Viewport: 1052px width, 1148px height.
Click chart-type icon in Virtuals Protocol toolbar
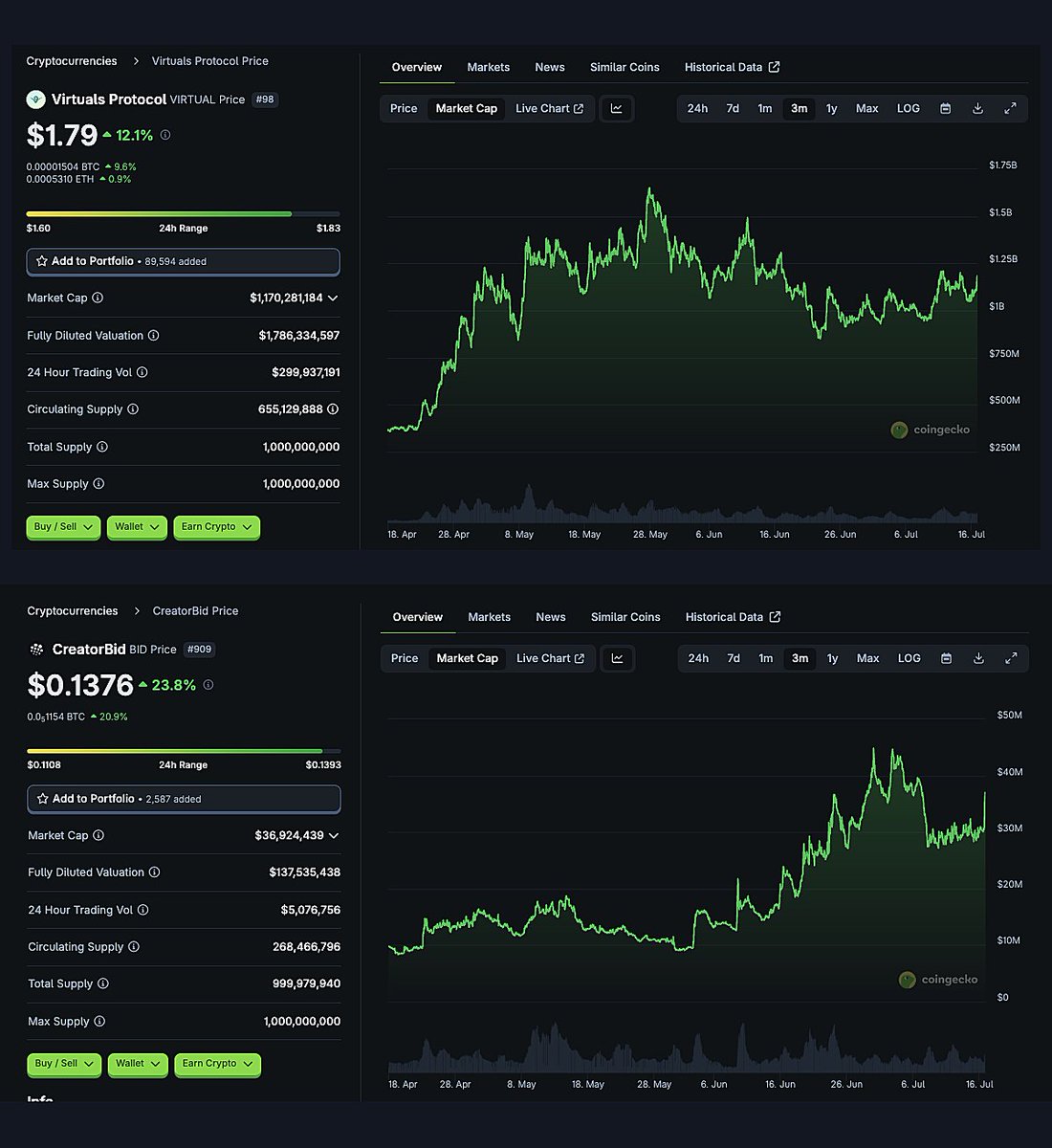pos(617,108)
